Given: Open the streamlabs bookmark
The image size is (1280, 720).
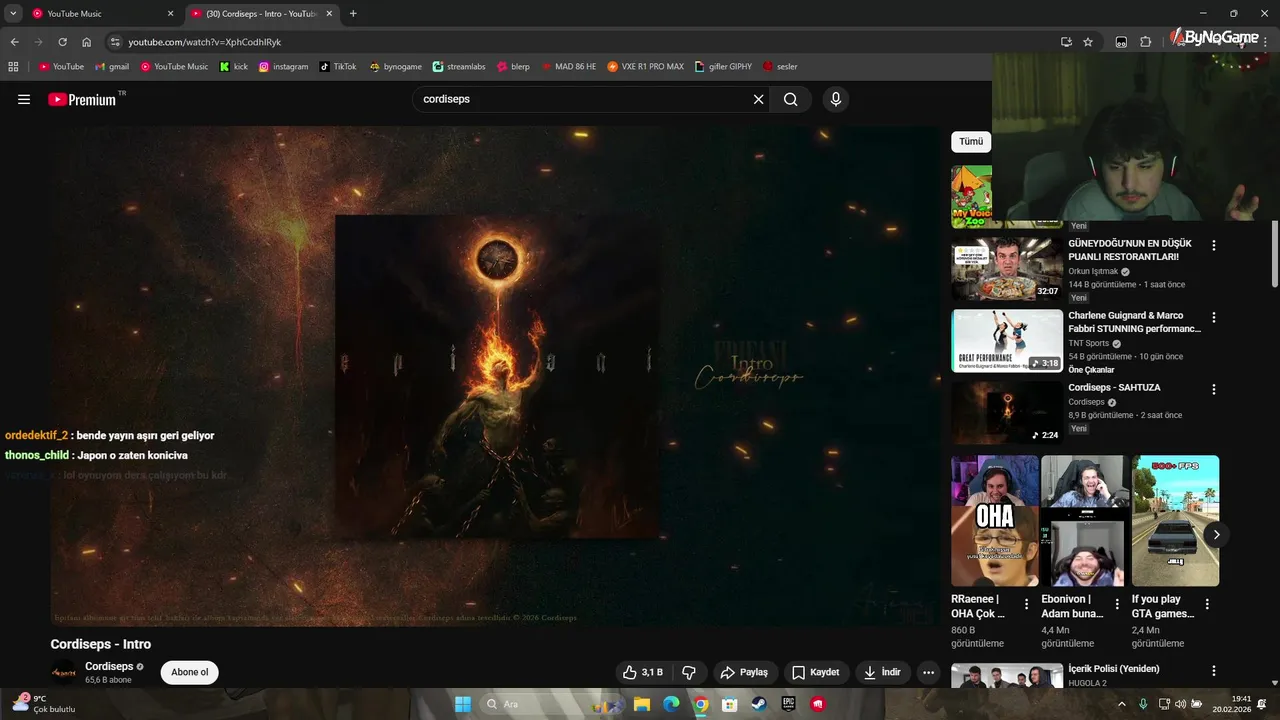Looking at the screenshot, I should (459, 66).
